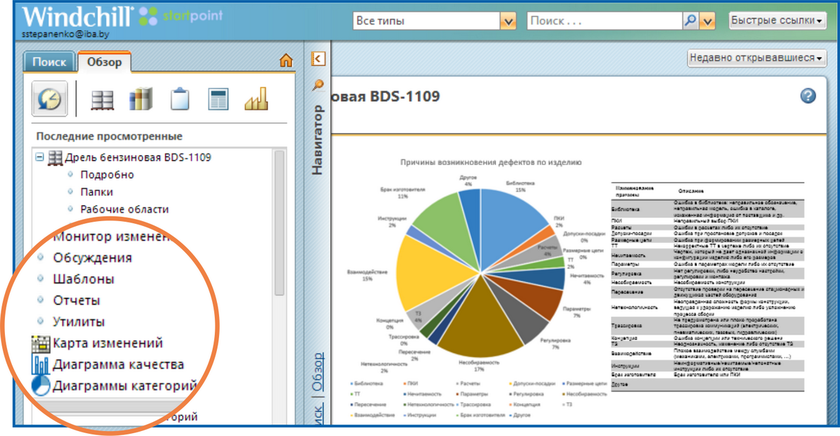
Task: Click the factory-shaped icon in navigator toolbar
Action: [x=257, y=100]
